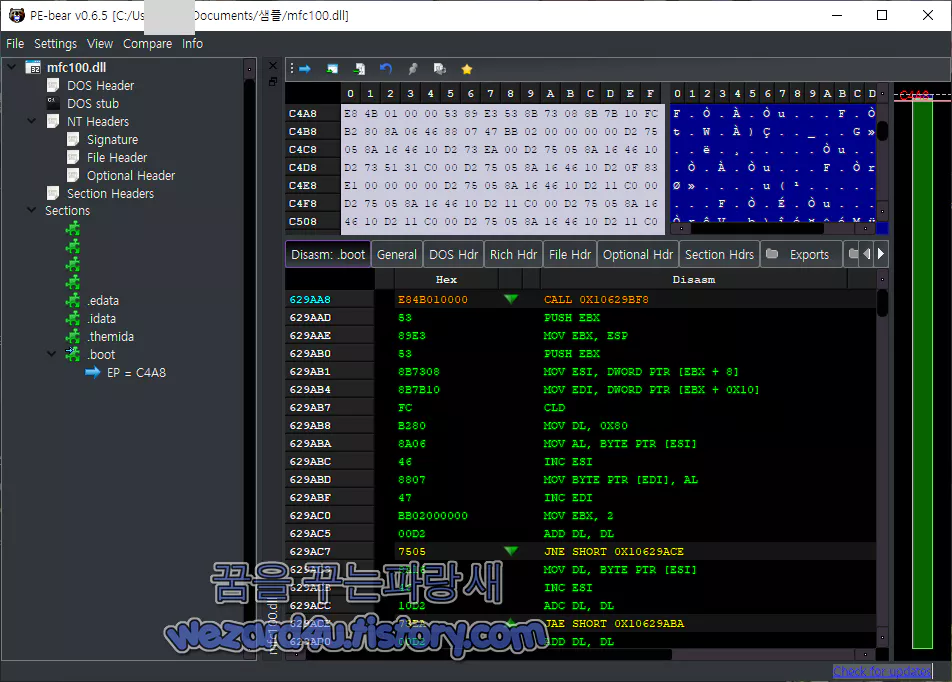Select the CLD instruction line

coord(554,407)
